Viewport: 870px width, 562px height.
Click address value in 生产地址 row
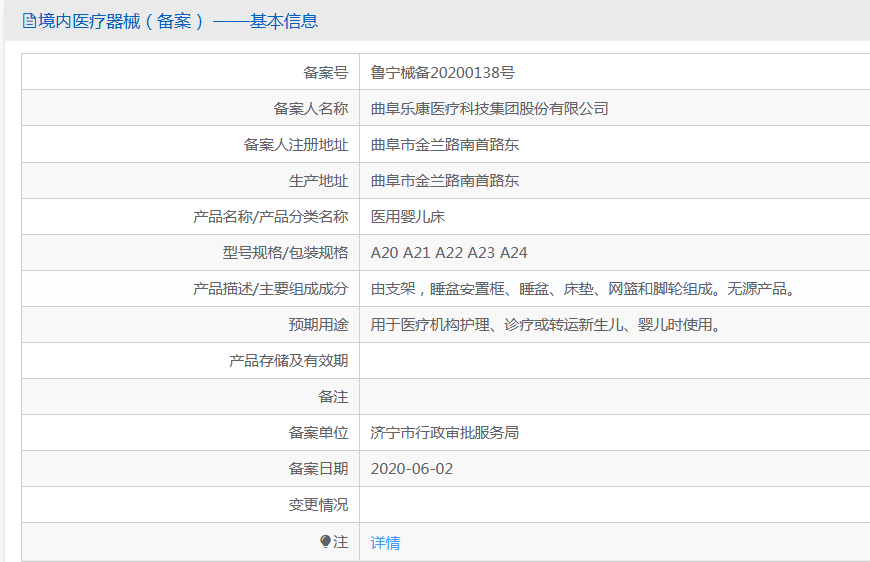tap(444, 180)
